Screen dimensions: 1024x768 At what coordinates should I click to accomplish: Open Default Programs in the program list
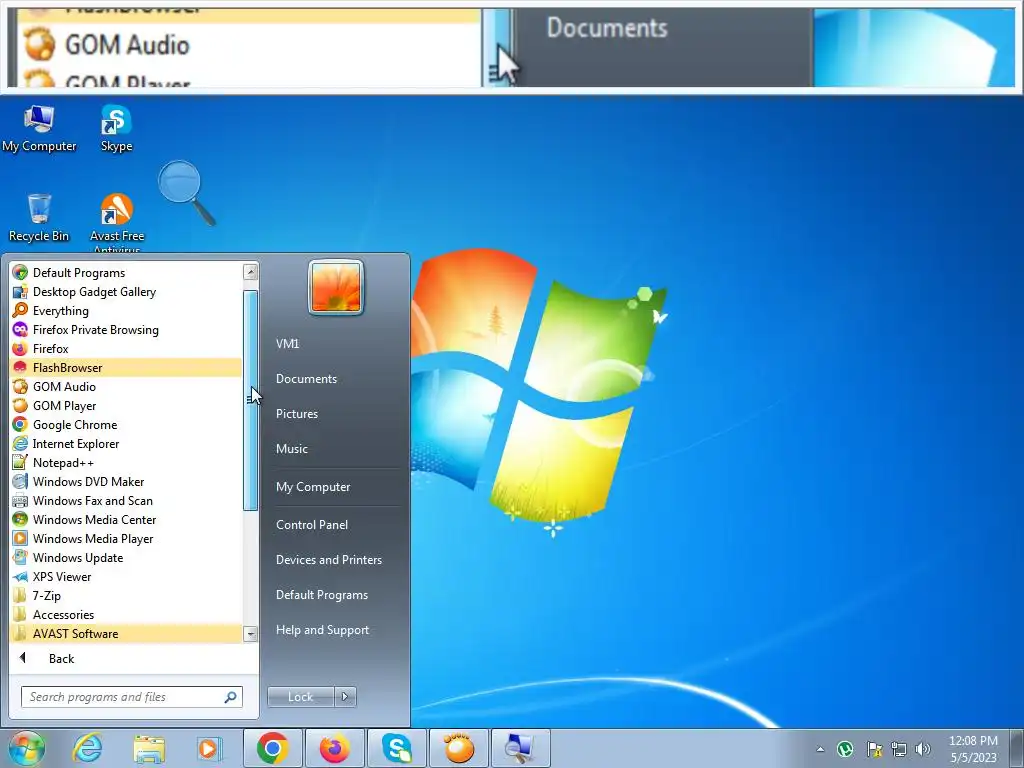click(126, 273)
